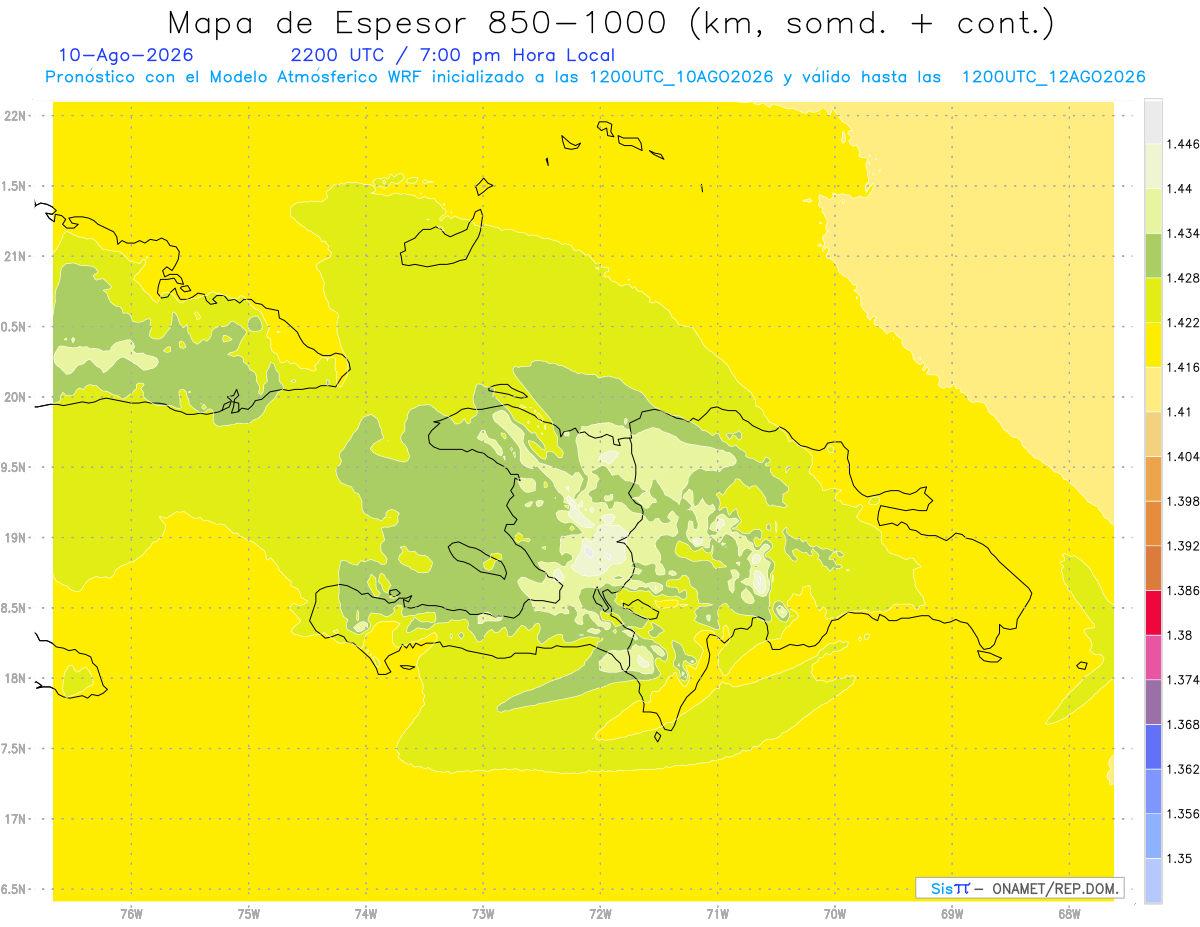This screenshot has width=1200, height=927.
Task: Click the 8.5N latitude label
Action: (15, 608)
